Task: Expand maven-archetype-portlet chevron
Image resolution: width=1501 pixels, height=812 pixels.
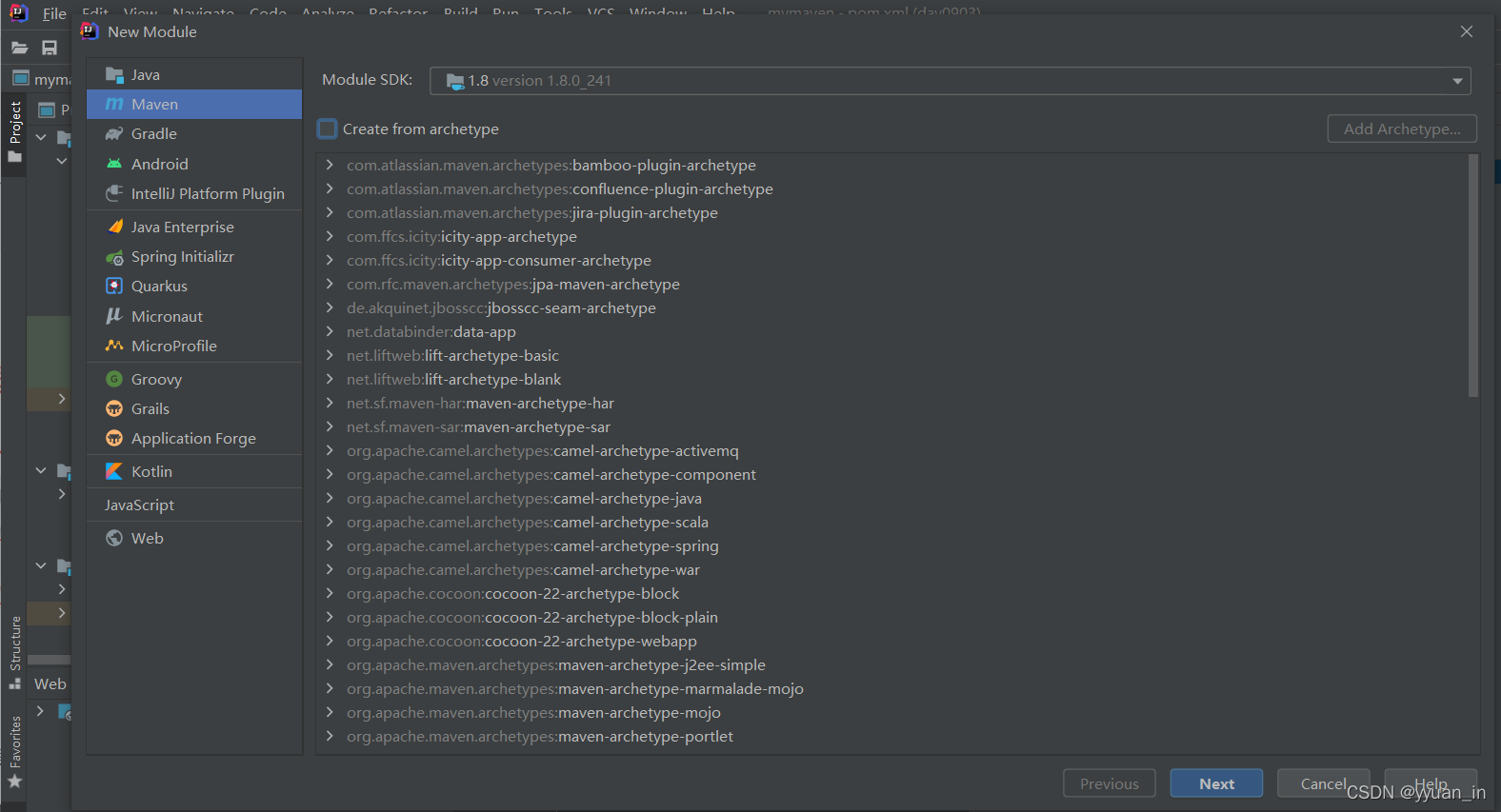Action: click(x=330, y=736)
